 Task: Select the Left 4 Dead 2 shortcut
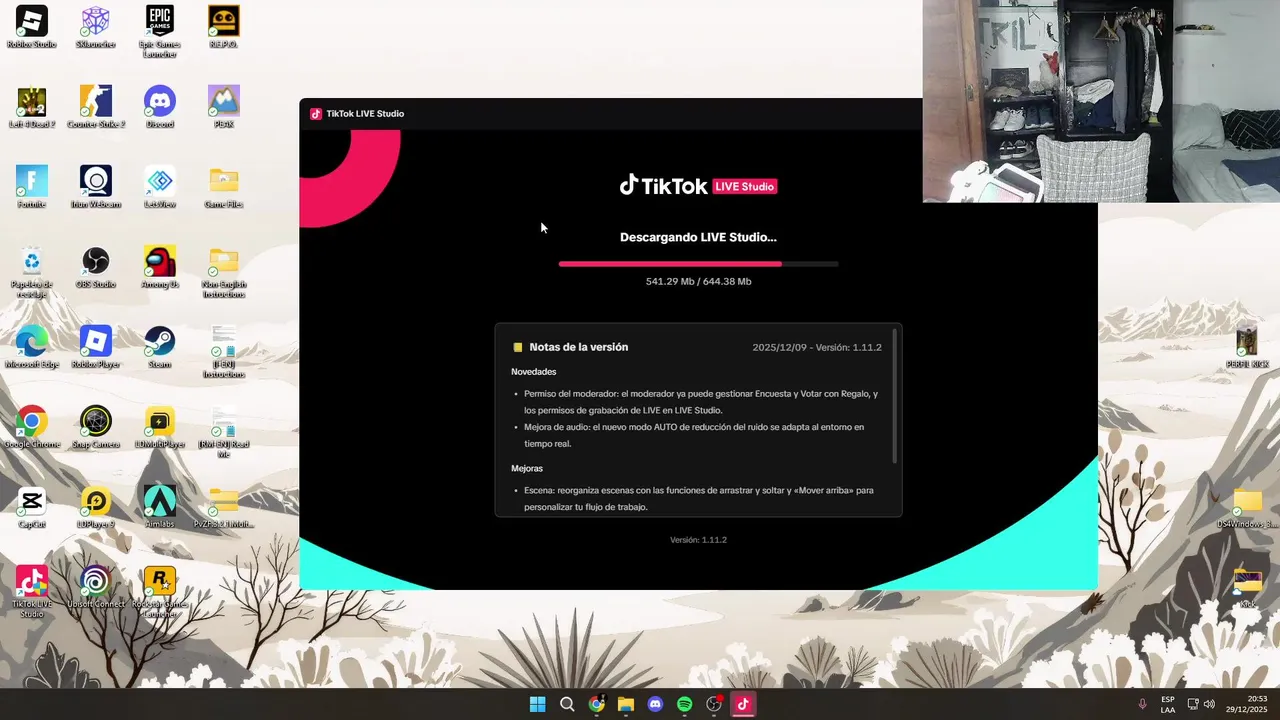32,107
